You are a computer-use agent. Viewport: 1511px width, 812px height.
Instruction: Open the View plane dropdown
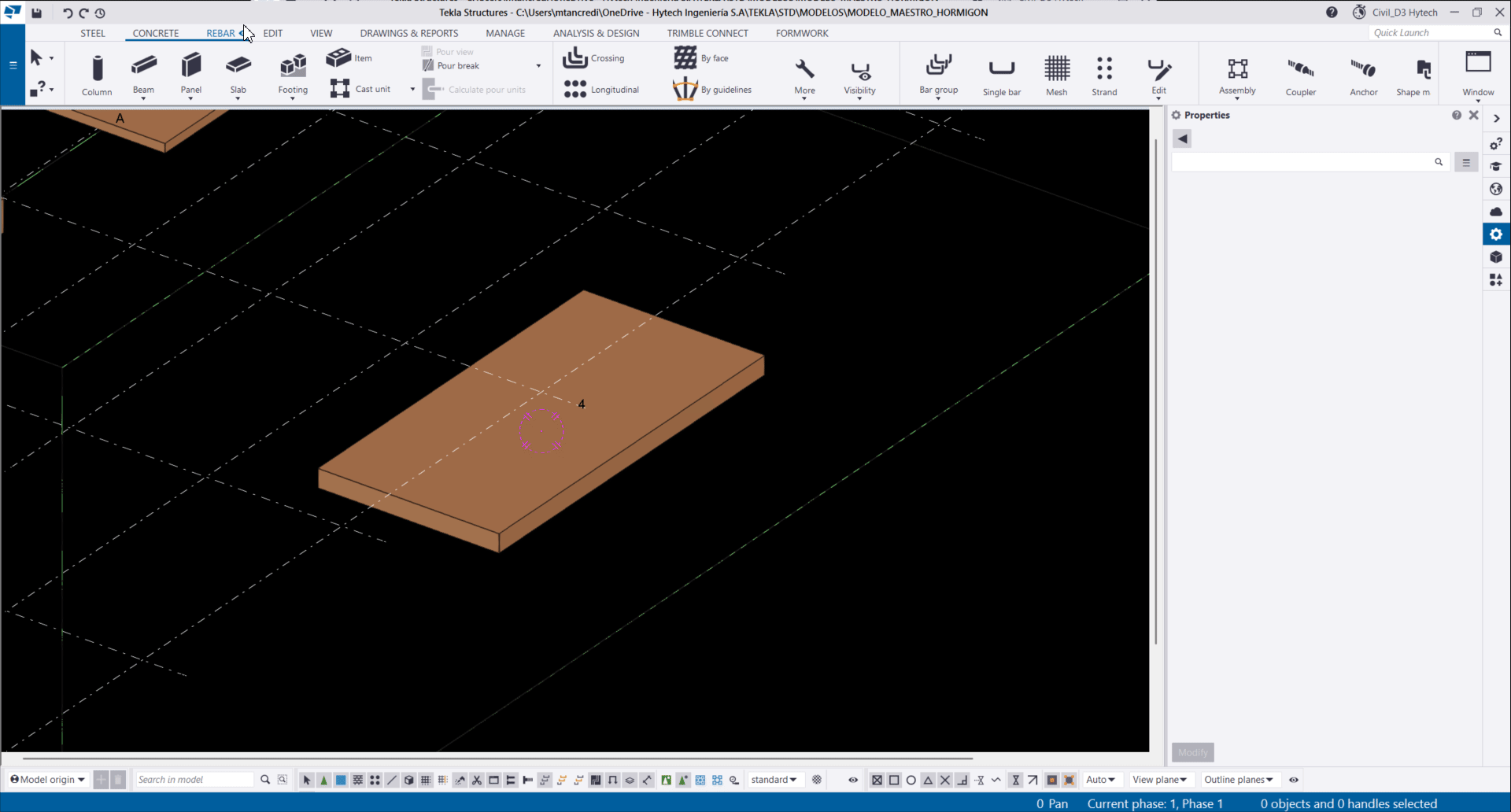(x=1161, y=780)
